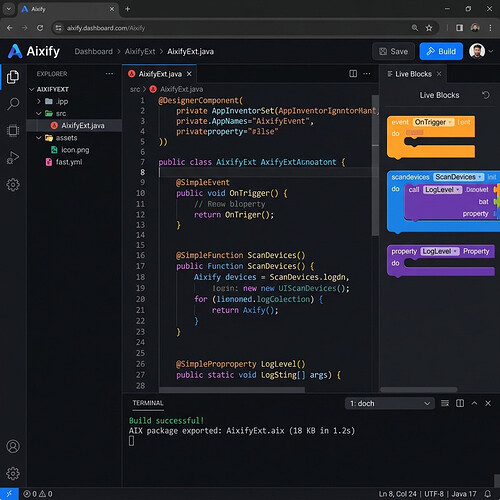The width and height of the screenshot is (500, 500).
Task: Open Explorer more actions ellipsis
Action: pos(109,74)
